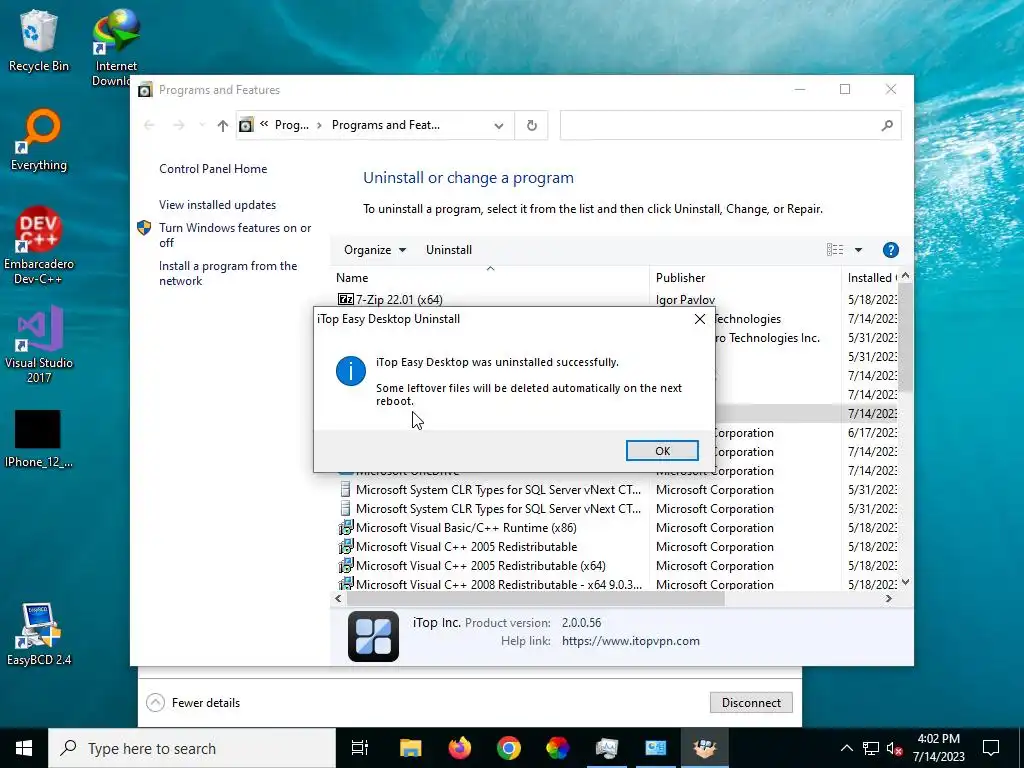Open File Explorer from the taskbar
Image resolution: width=1024 pixels, height=768 pixels.
point(411,748)
